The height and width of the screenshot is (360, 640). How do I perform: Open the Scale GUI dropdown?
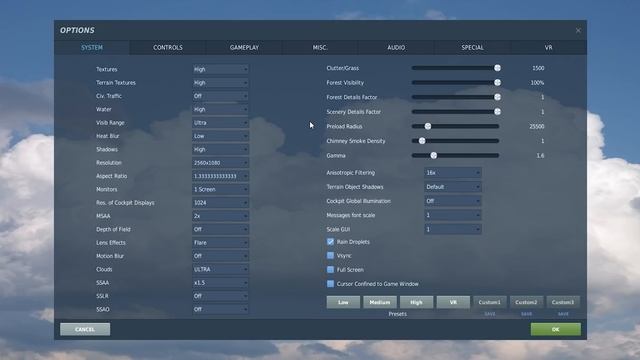click(x=453, y=229)
